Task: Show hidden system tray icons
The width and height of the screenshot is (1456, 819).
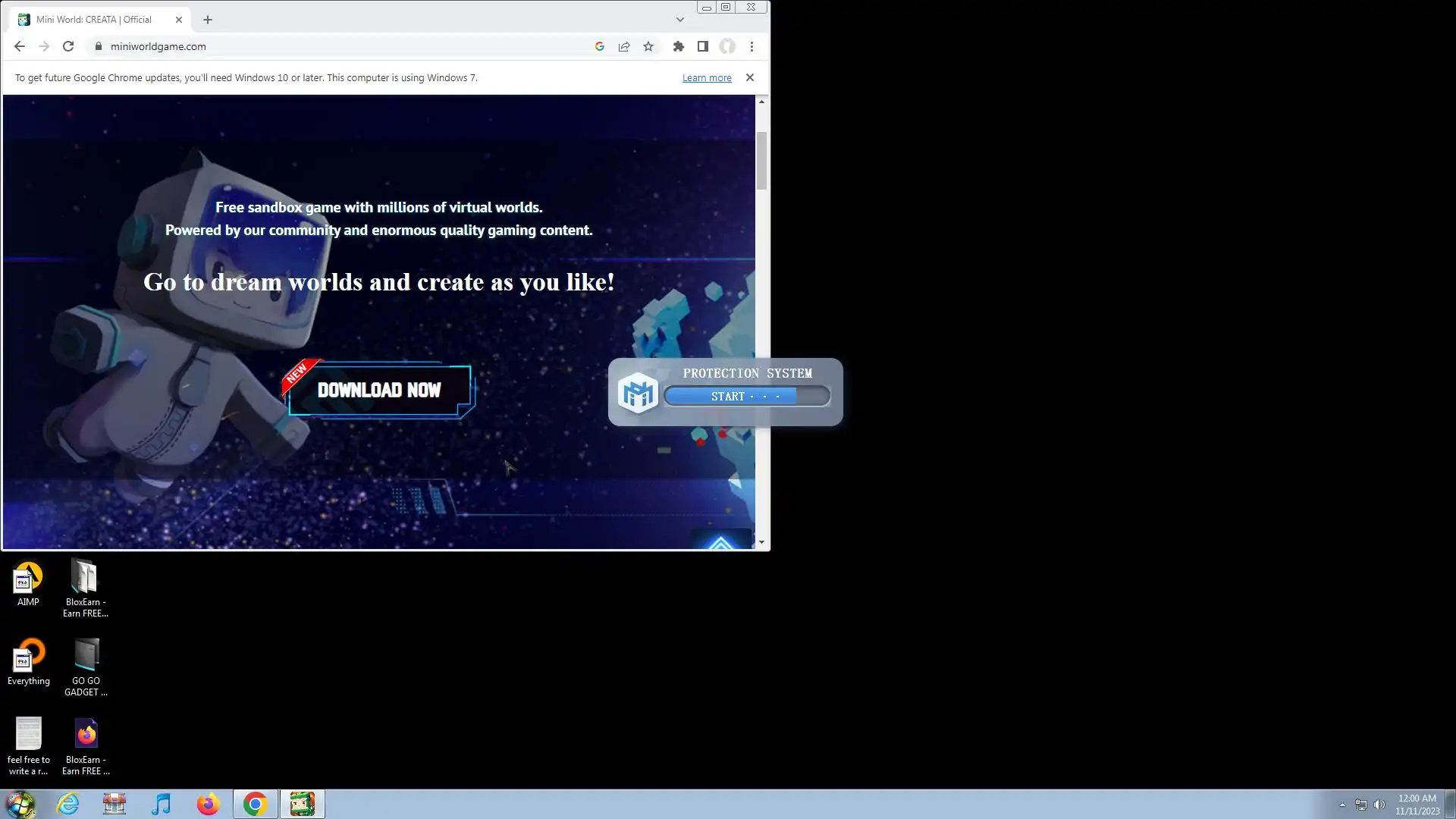Action: tap(1342, 805)
